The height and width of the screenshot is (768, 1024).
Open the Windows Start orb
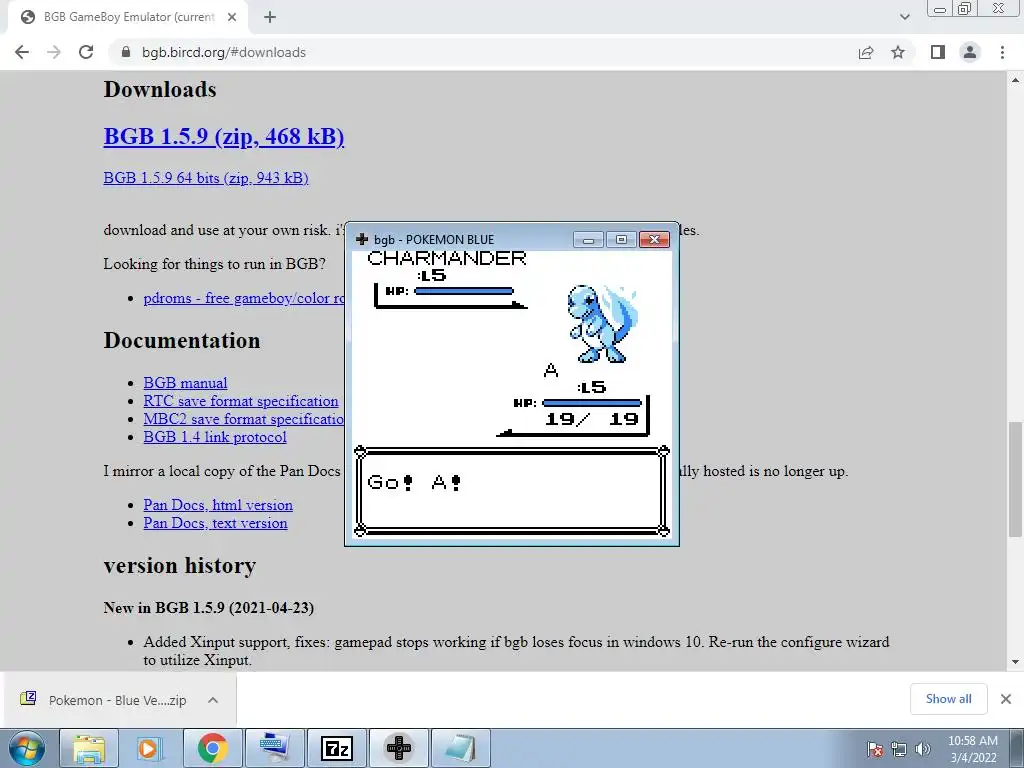pyautogui.click(x=27, y=748)
